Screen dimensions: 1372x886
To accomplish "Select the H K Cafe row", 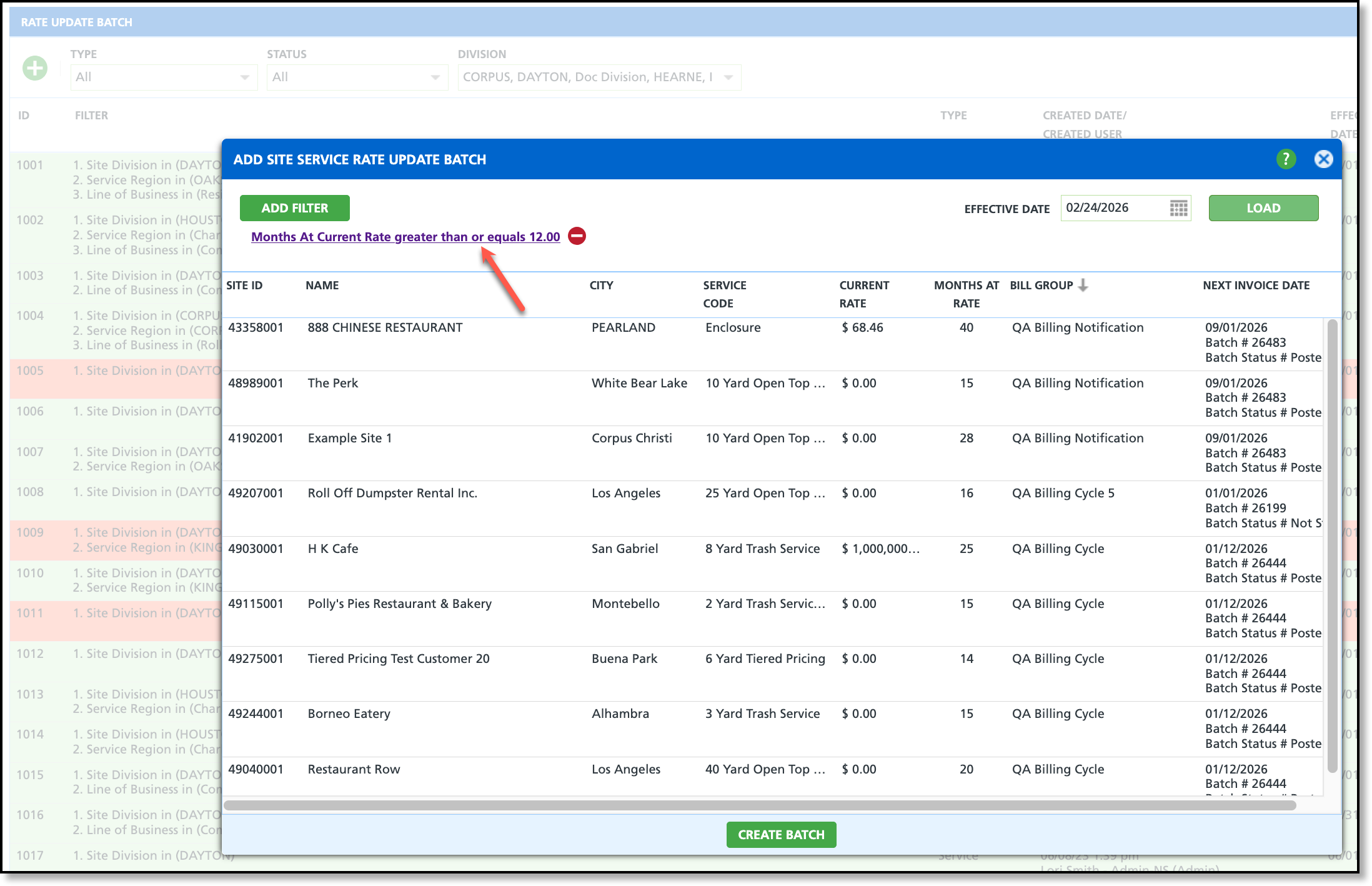I will tap(333, 549).
